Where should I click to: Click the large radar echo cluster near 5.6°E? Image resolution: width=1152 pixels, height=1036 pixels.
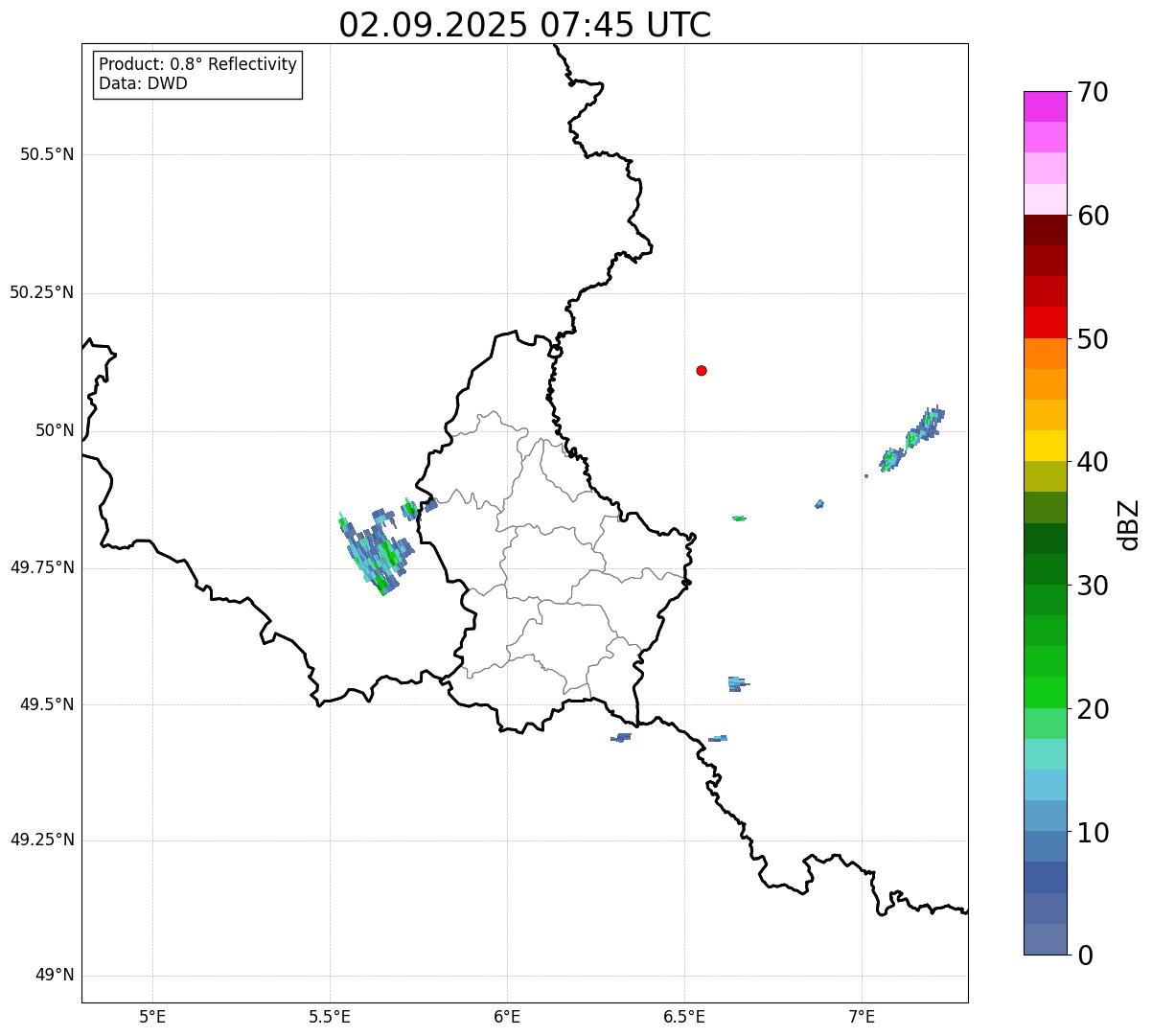click(x=378, y=552)
